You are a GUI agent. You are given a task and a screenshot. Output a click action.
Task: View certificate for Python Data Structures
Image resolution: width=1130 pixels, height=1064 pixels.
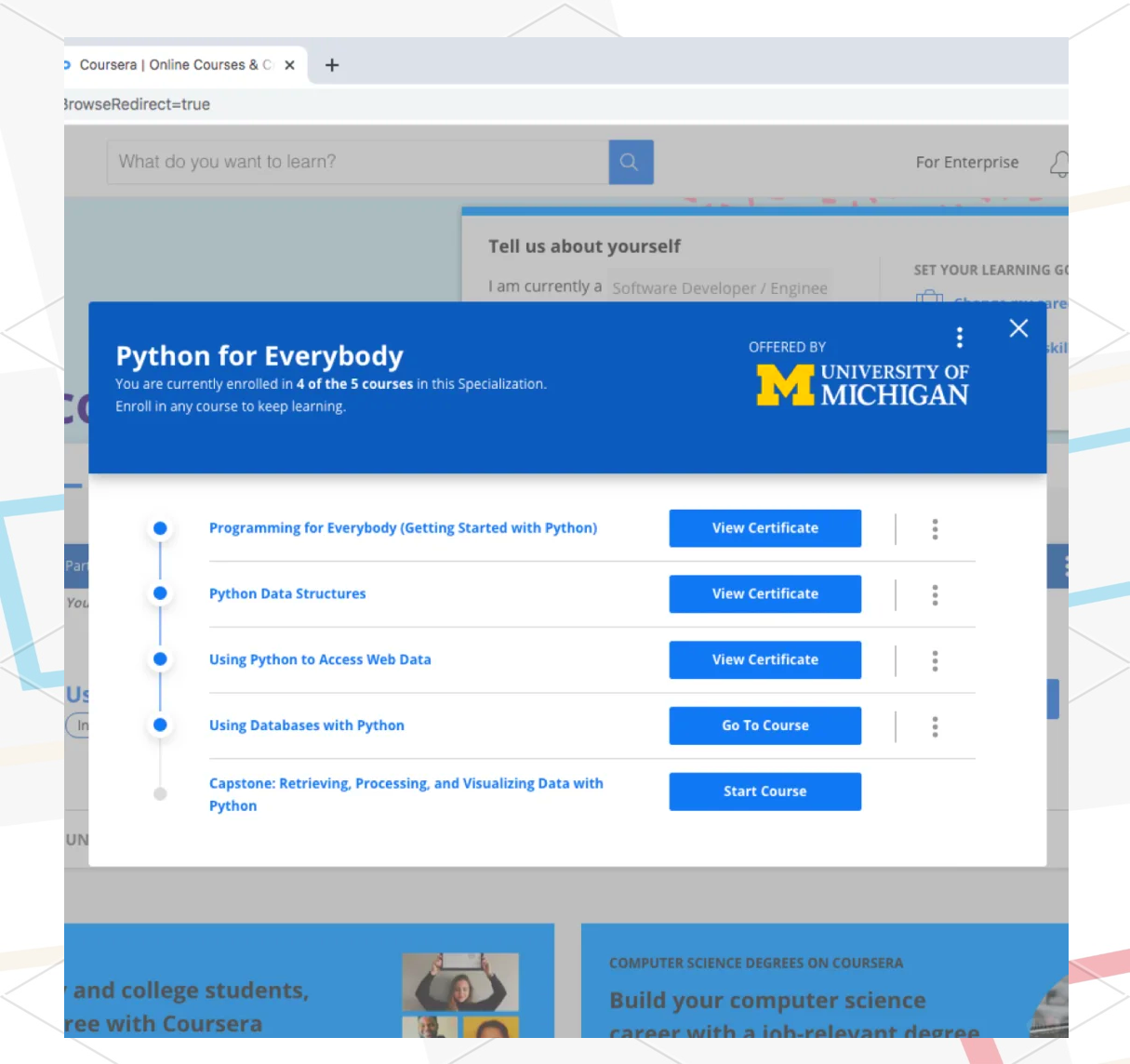coord(764,594)
